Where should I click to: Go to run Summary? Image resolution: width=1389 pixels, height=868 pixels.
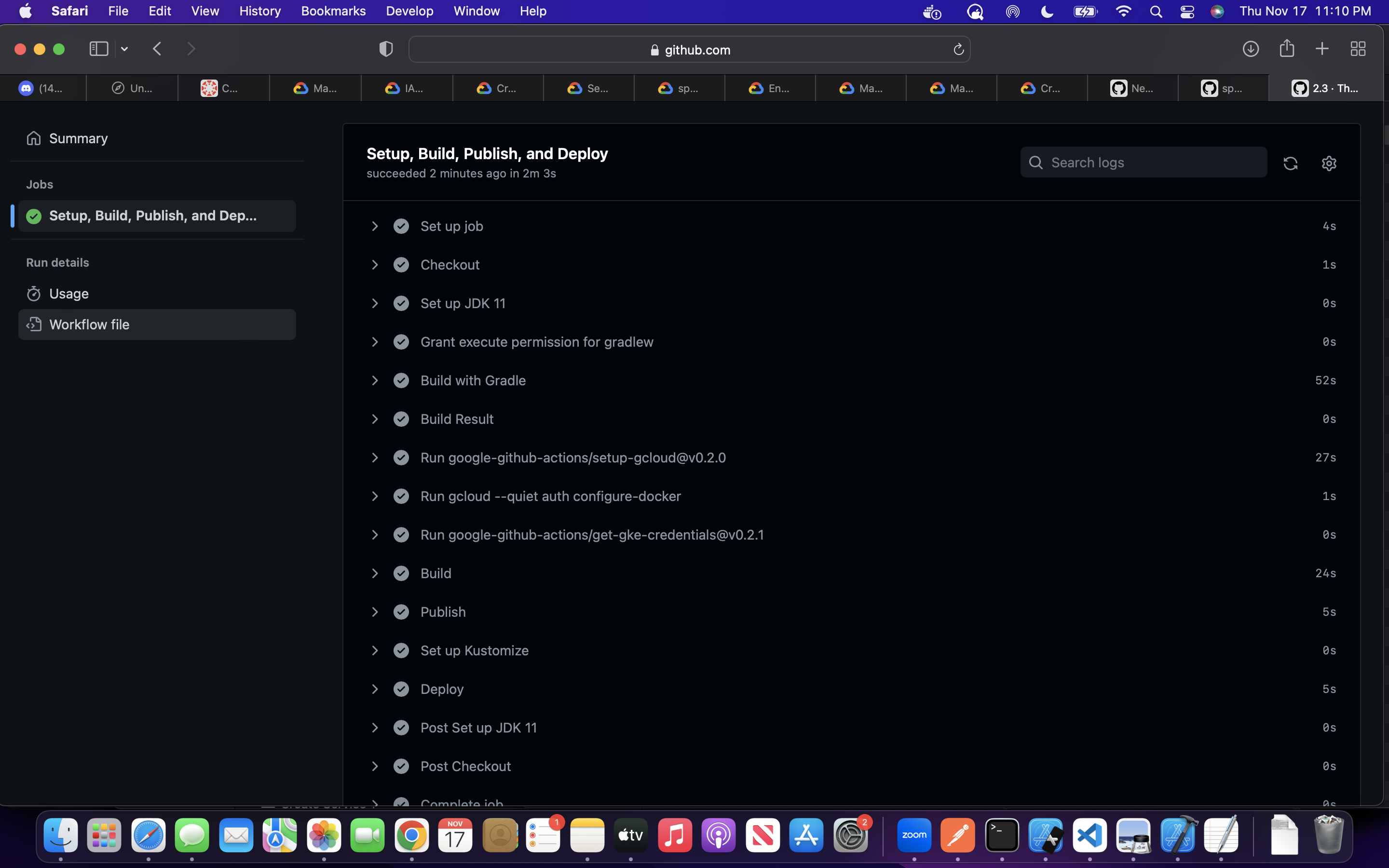pyautogui.click(x=78, y=138)
